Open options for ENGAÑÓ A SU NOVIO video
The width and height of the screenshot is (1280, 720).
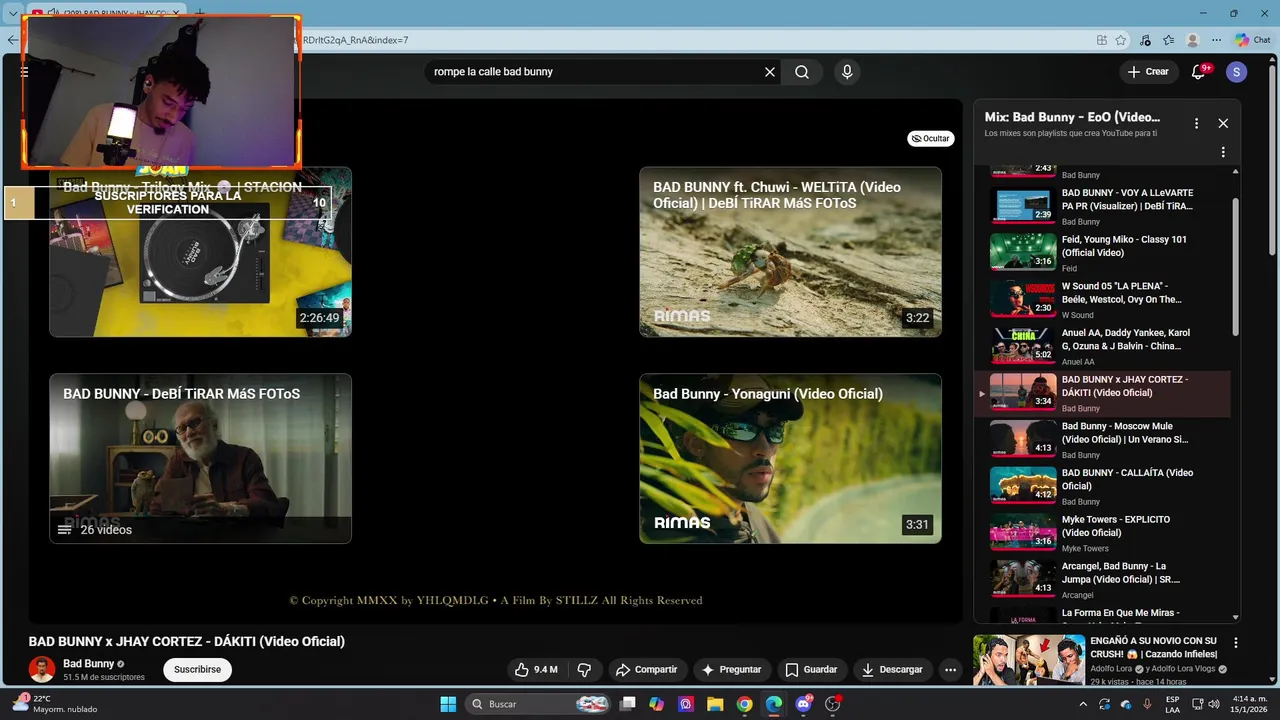1236,643
